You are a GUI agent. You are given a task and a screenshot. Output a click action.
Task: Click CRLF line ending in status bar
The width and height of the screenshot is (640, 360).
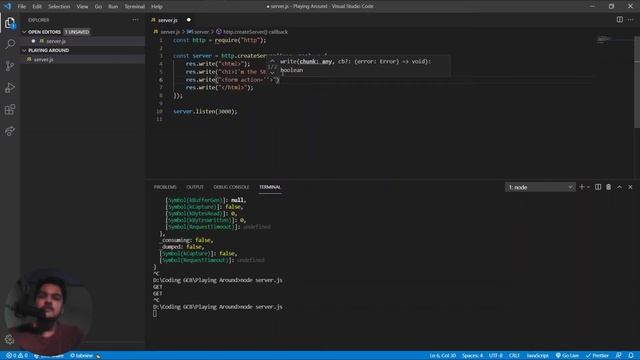[514, 356]
